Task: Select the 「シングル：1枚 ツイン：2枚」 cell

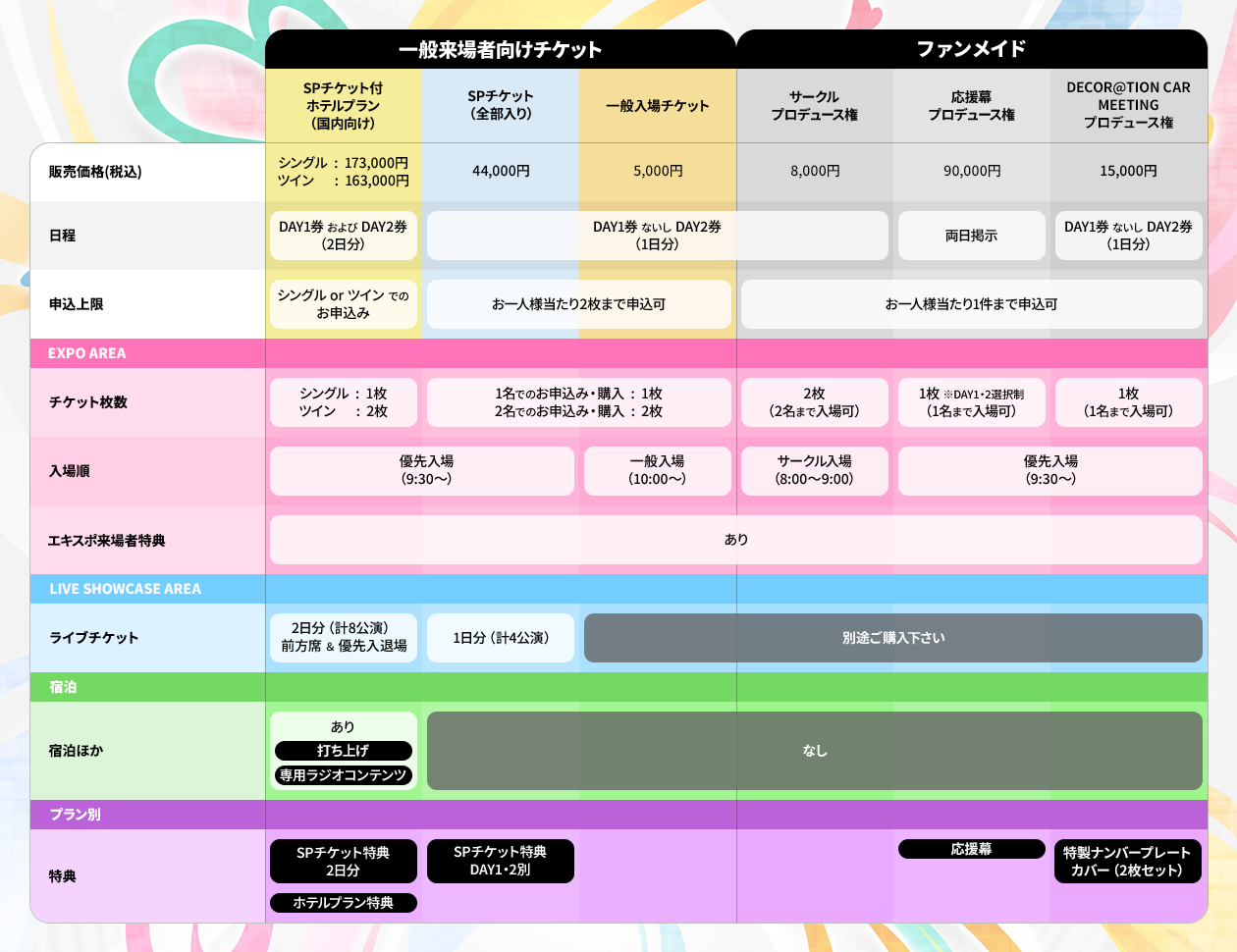Action: point(343,401)
